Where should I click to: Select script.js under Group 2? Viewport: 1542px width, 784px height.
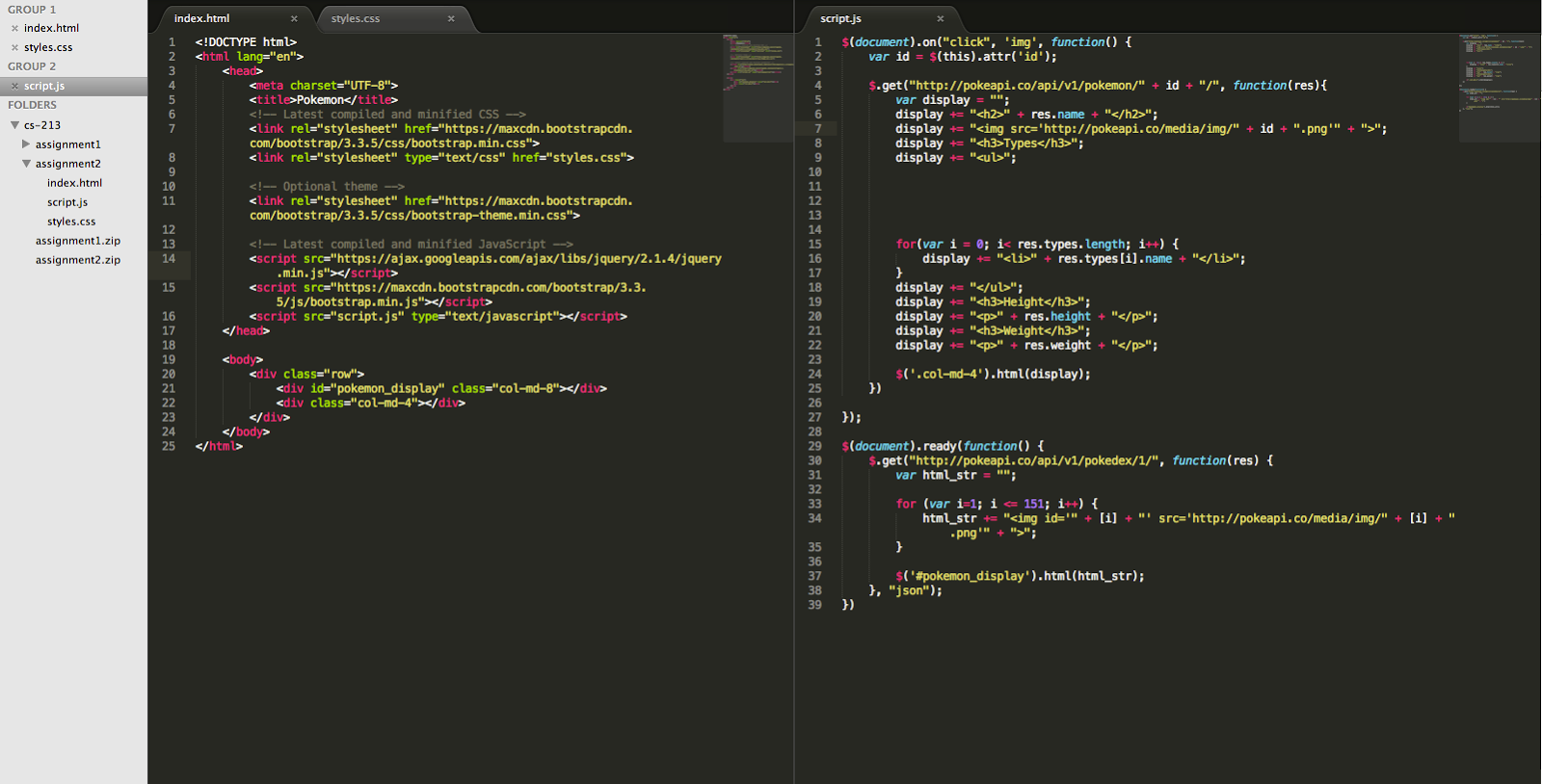pos(44,87)
